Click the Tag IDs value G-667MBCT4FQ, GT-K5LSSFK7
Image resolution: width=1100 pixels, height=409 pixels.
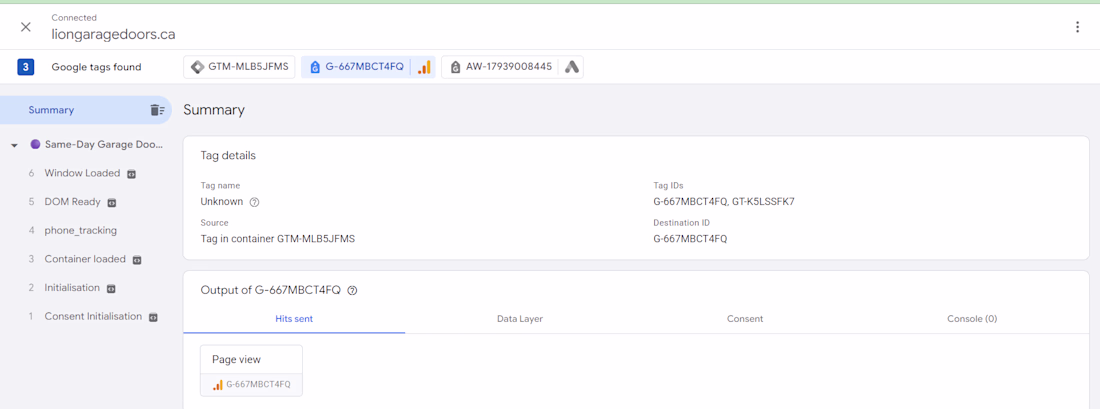point(723,201)
